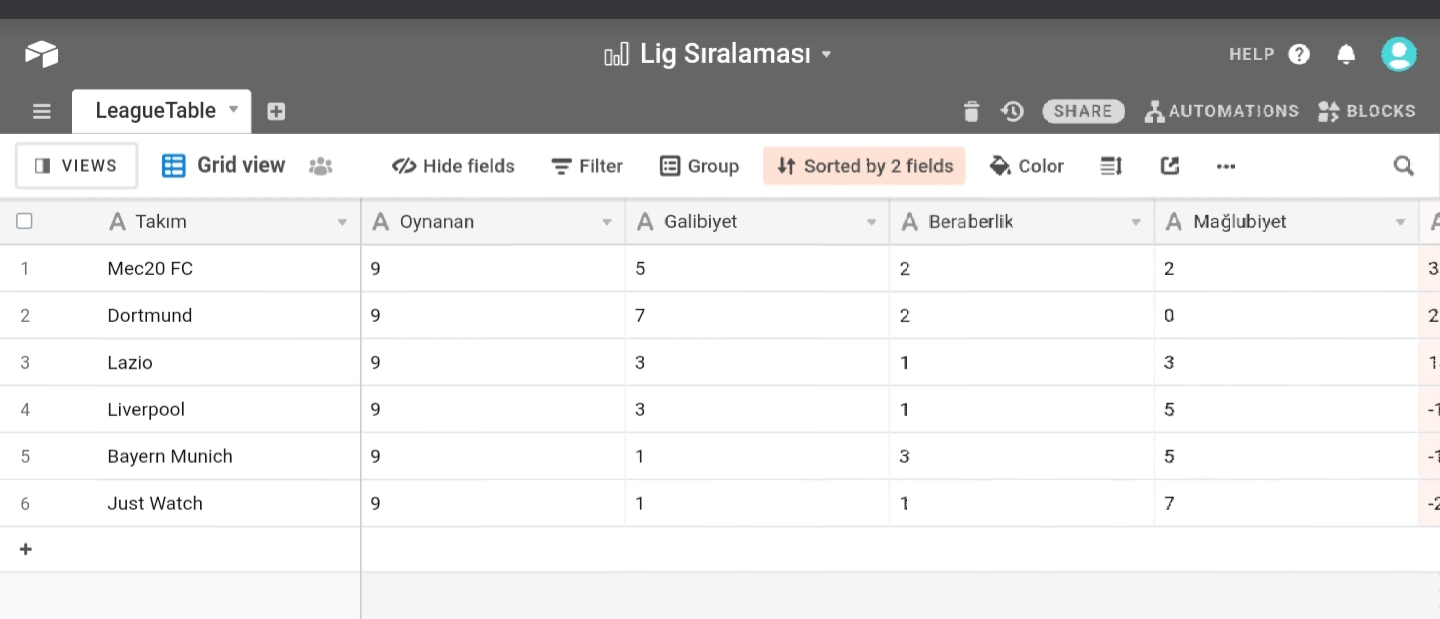Open the Airtable home logo

point(42,54)
